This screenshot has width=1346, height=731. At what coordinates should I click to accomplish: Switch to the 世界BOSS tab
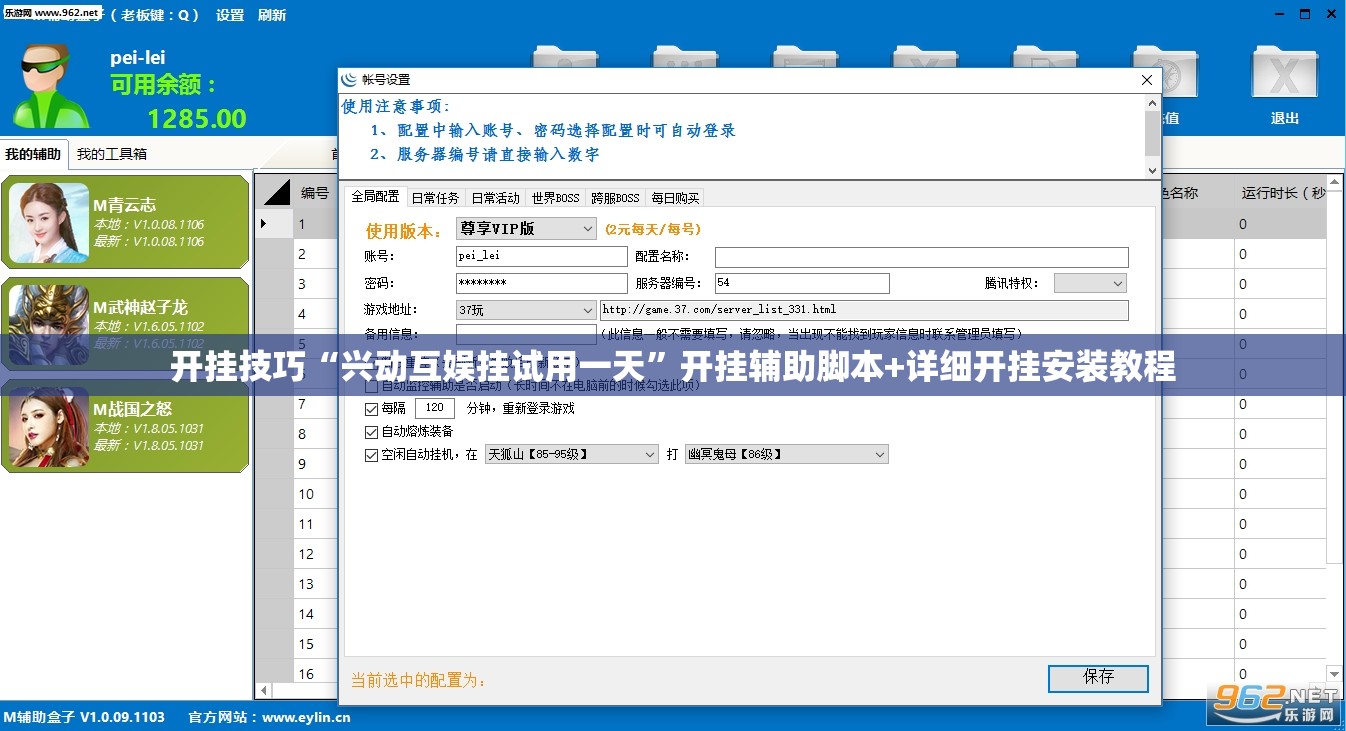click(555, 198)
